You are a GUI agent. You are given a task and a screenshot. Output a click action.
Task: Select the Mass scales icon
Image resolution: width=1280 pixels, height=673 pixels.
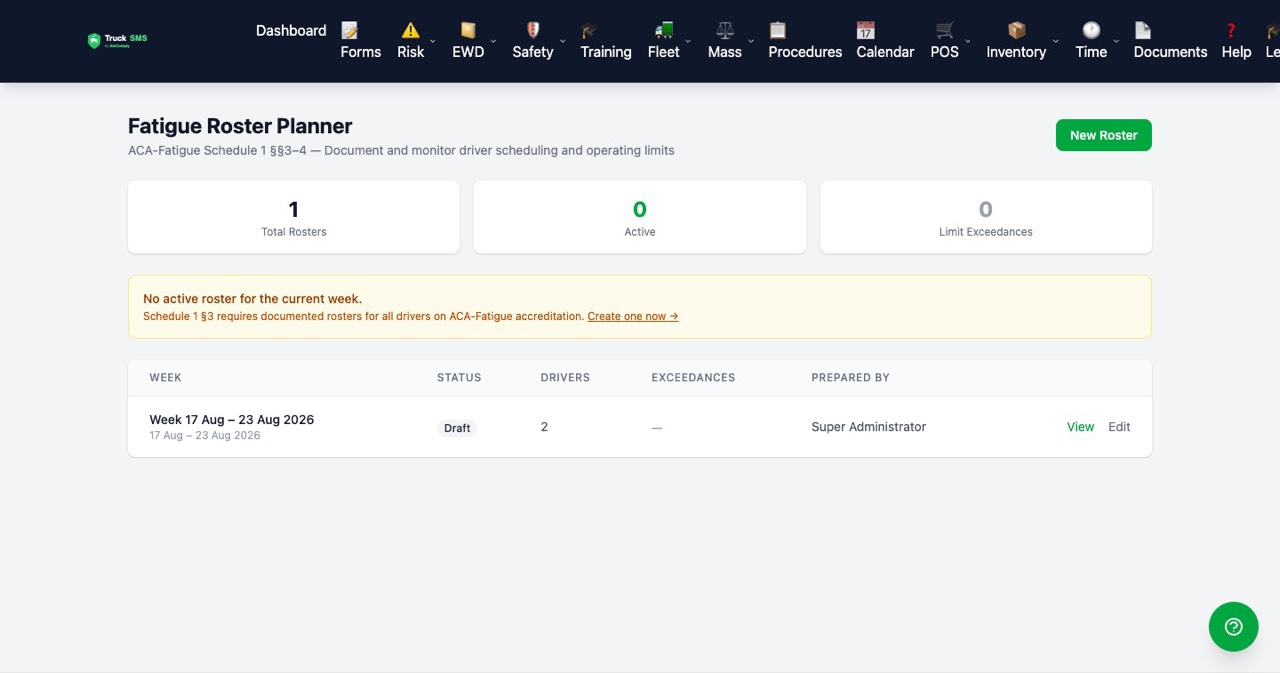(725, 31)
